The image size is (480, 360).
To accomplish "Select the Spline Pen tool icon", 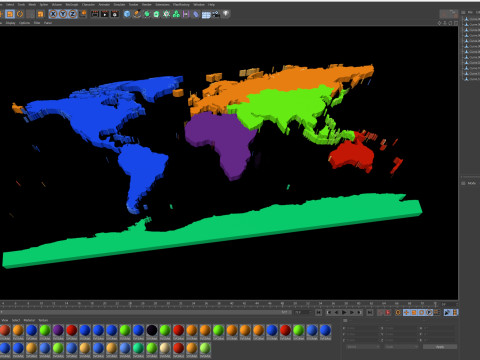I will [137, 14].
